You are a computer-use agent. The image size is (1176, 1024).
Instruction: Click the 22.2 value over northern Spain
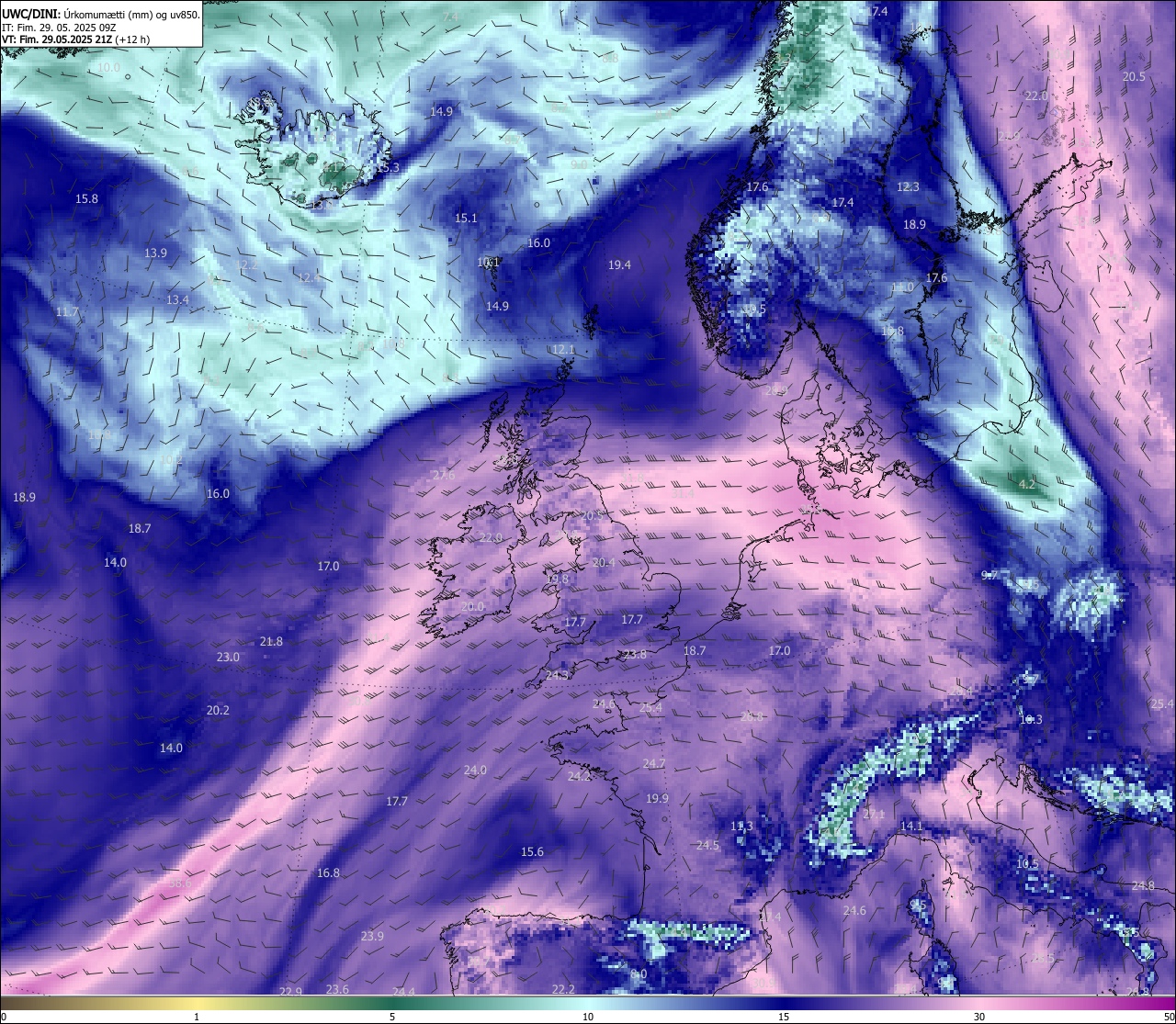563,988
